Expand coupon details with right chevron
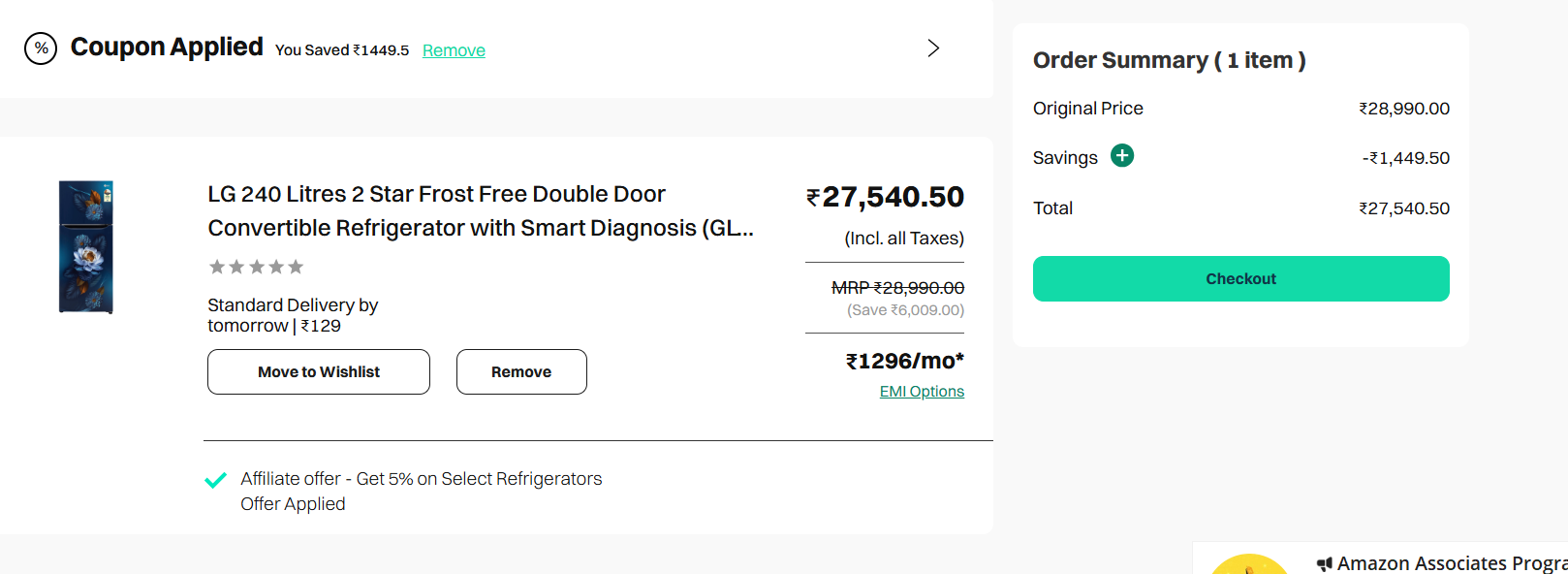Screen dimensions: 1568x574 coord(933,48)
